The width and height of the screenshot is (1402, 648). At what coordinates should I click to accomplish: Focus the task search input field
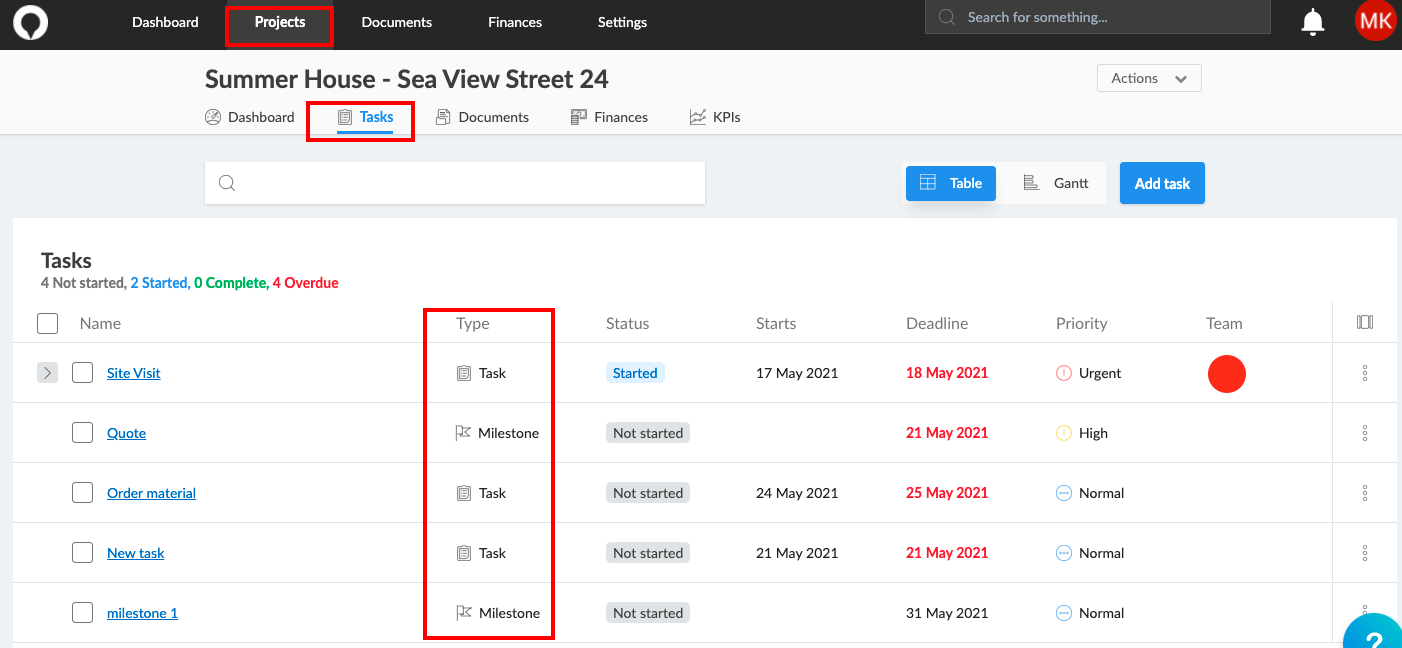pyautogui.click(x=455, y=183)
